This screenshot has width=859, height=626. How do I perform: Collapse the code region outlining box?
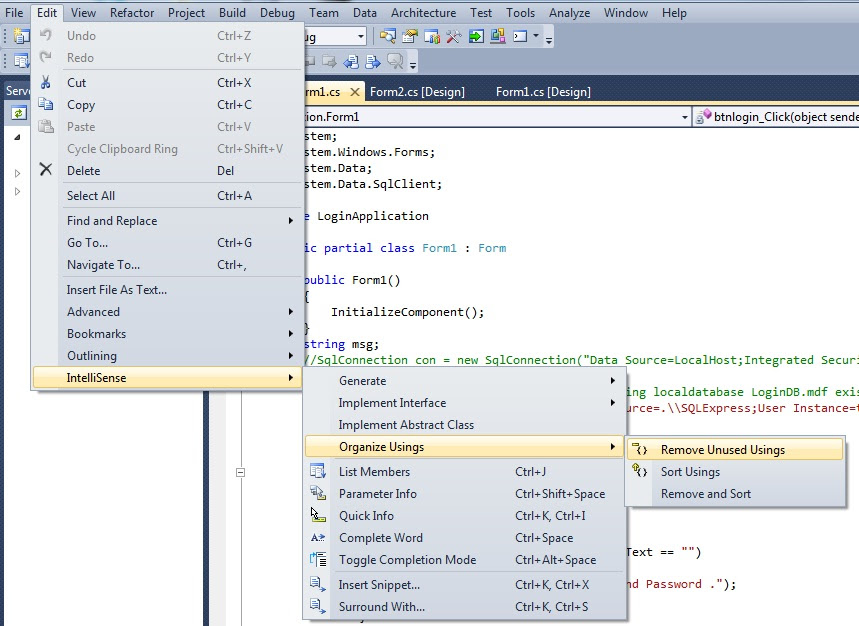coord(240,472)
